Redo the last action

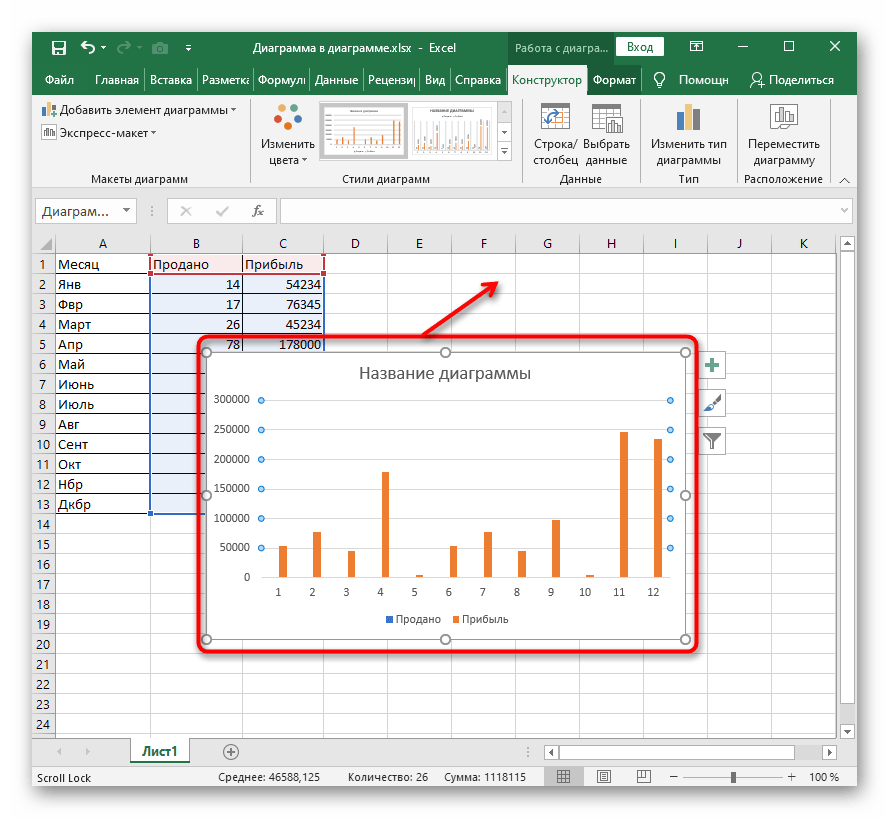(124, 48)
